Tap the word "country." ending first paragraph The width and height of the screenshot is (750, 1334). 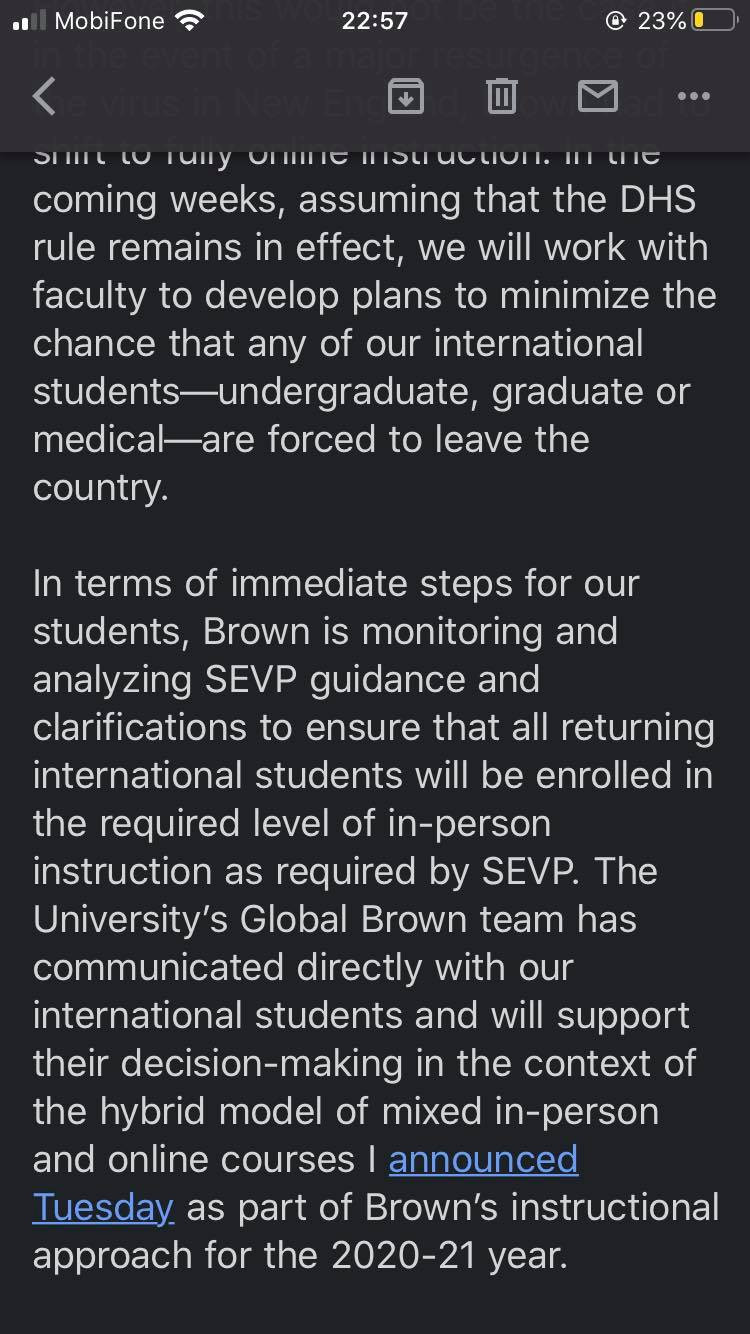point(101,488)
